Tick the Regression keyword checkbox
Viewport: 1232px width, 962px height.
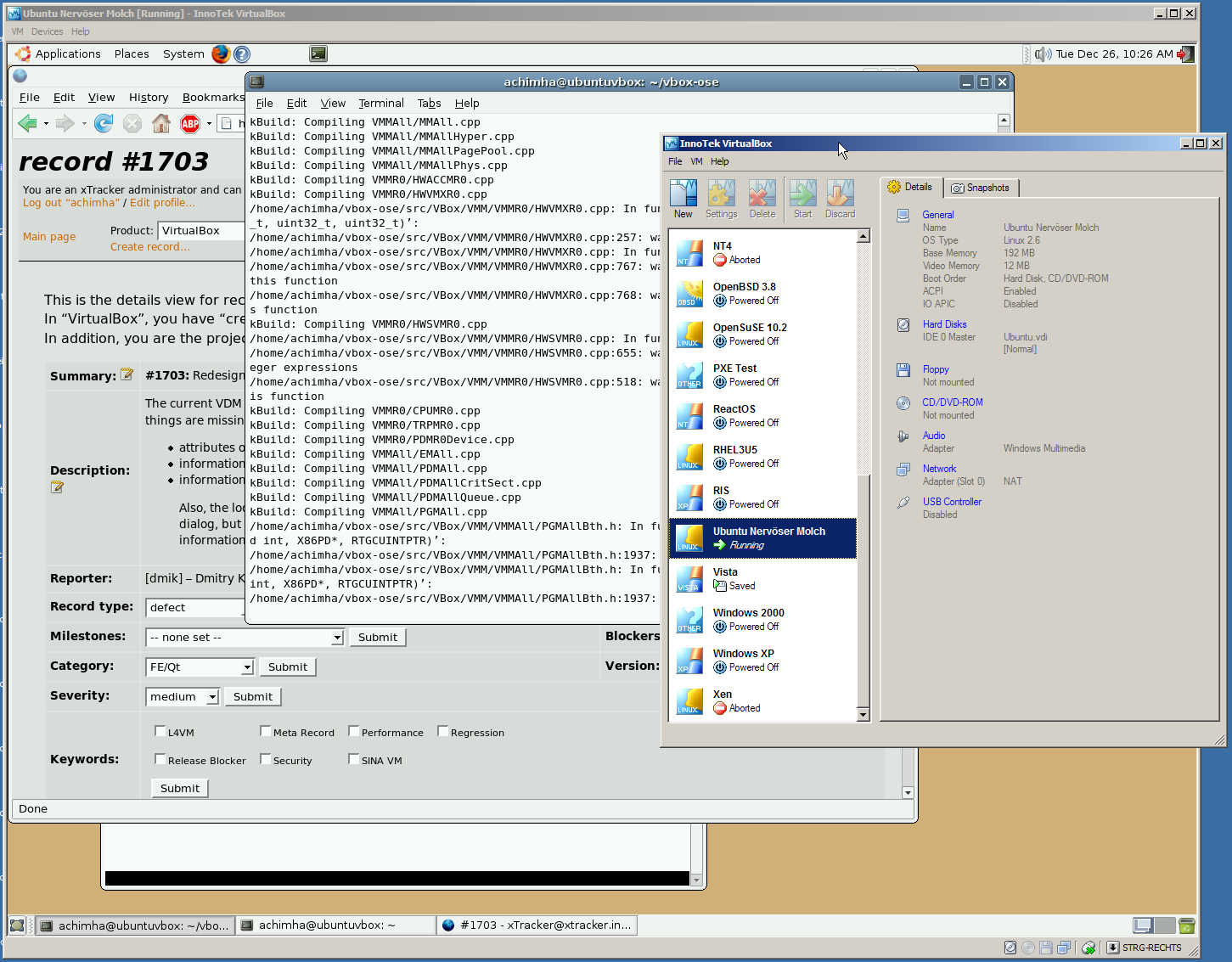[443, 731]
